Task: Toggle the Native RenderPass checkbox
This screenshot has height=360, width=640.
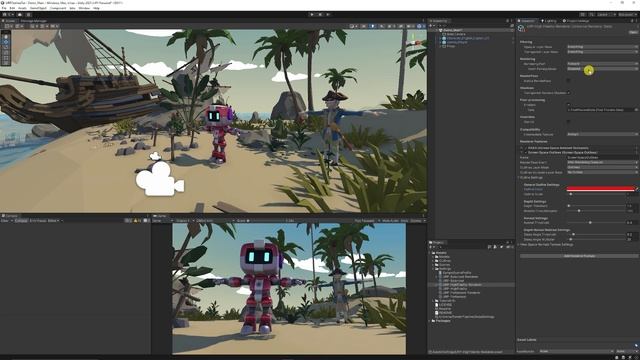Action: coord(569,81)
